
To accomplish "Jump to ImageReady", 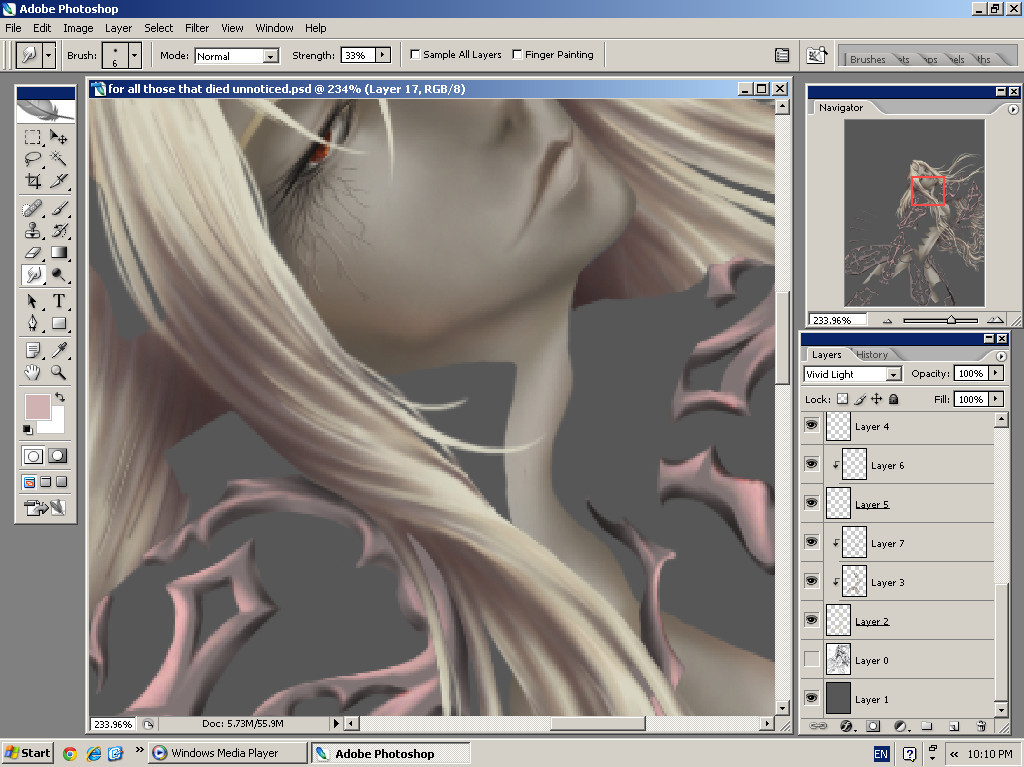I will (x=44, y=508).
